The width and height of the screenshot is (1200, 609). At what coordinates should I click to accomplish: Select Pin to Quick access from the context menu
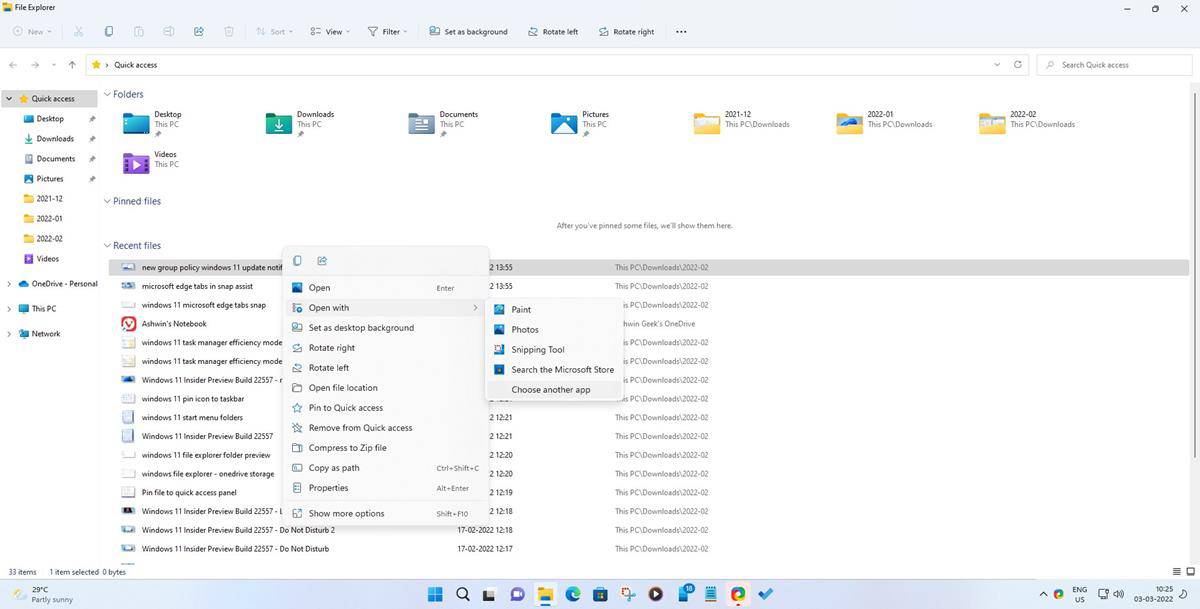(344, 408)
